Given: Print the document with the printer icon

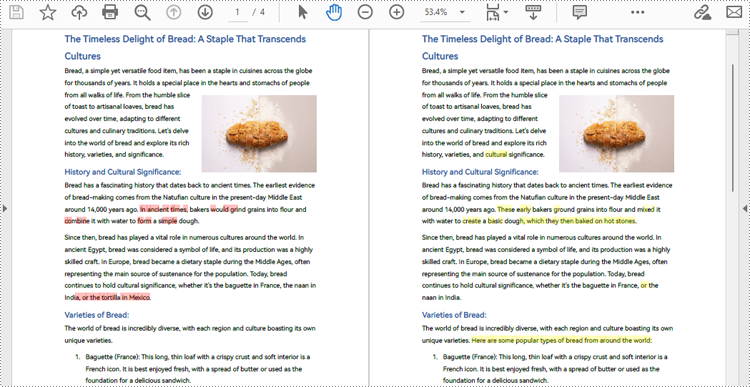Looking at the screenshot, I should coord(110,12).
